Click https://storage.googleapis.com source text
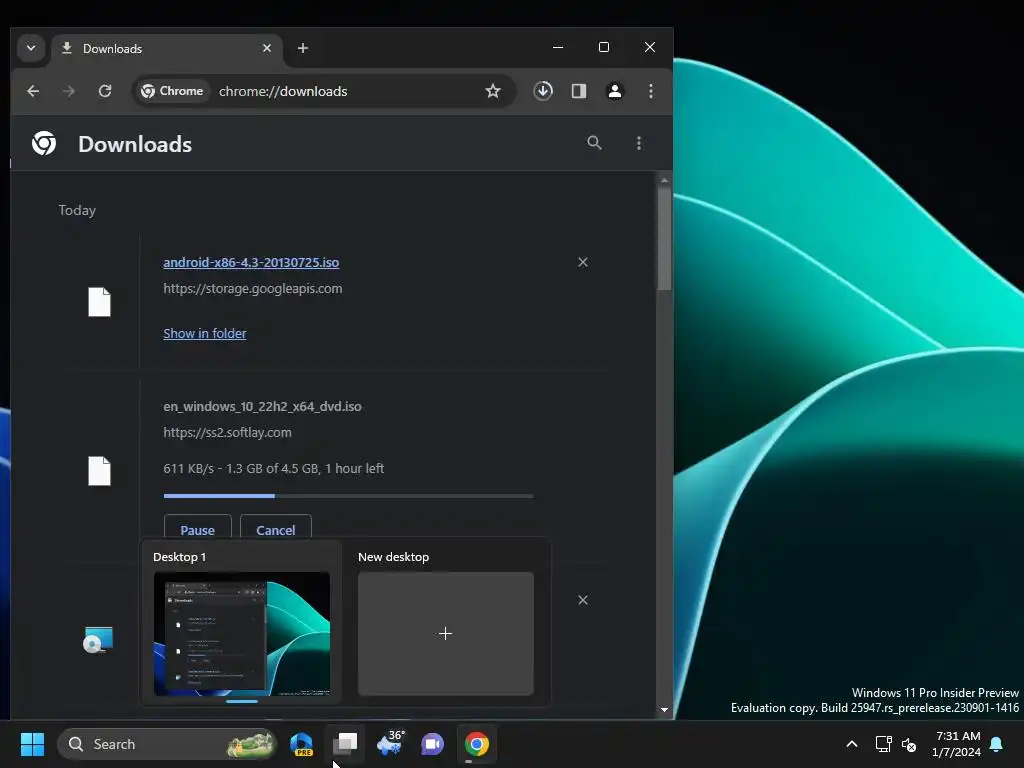Image resolution: width=1024 pixels, height=768 pixels. (252, 289)
